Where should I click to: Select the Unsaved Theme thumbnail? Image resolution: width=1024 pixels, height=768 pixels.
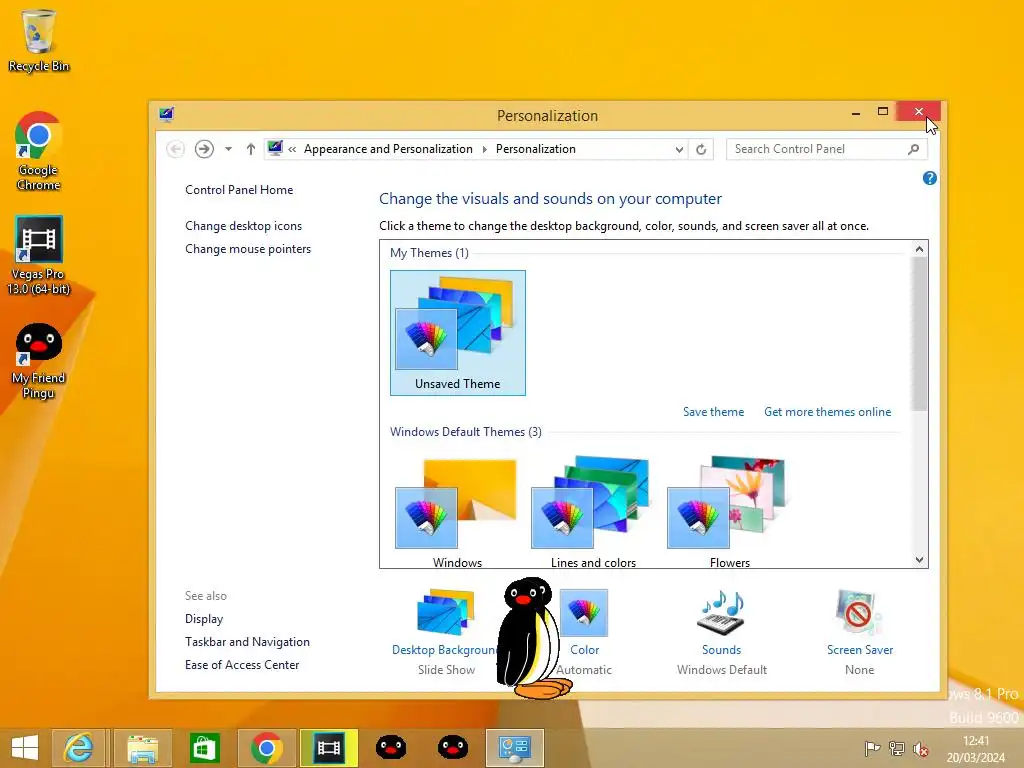pos(458,332)
